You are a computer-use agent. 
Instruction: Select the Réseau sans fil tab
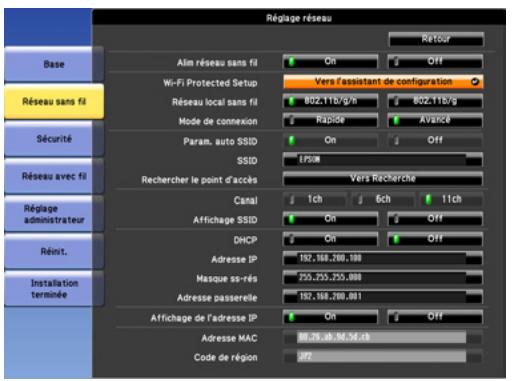click(54, 101)
